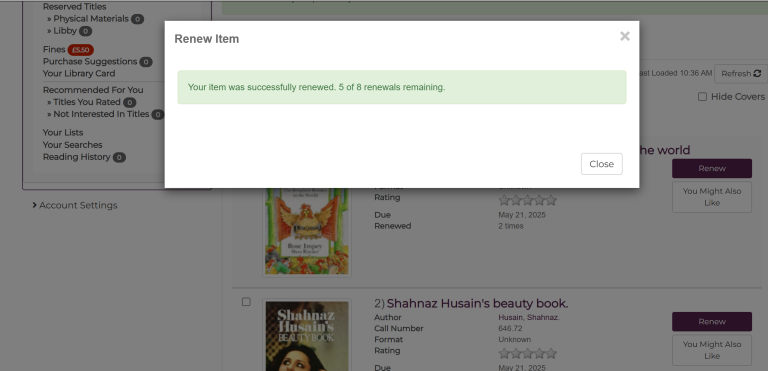This screenshot has height=371, width=768.
Task: Click the Close button in the dialog
Action: [x=601, y=164]
